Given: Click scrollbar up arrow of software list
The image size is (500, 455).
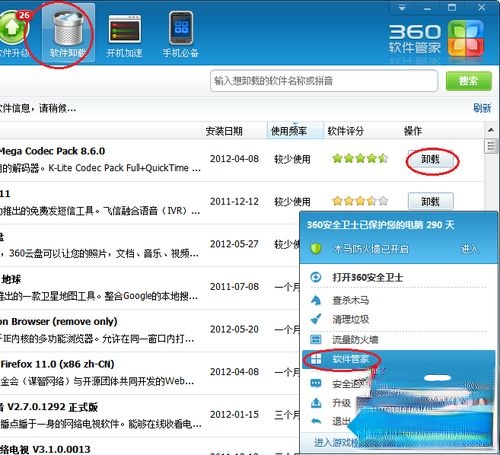Looking at the screenshot, I should coord(491,130).
